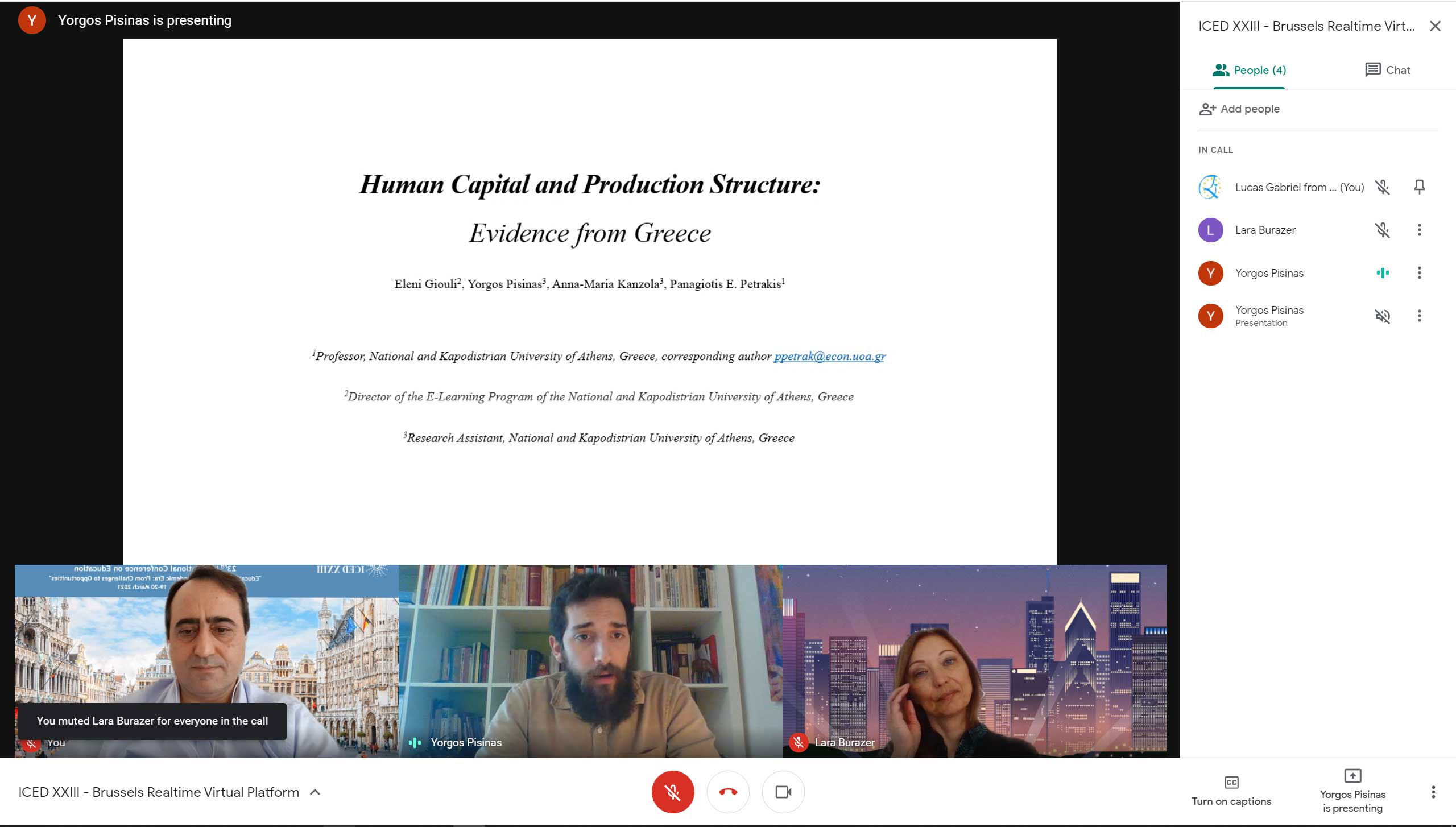Image resolution: width=1456 pixels, height=827 pixels.
Task: Open the options menu for the Yorgos Pisinas Presentation entry
Action: pyautogui.click(x=1419, y=316)
